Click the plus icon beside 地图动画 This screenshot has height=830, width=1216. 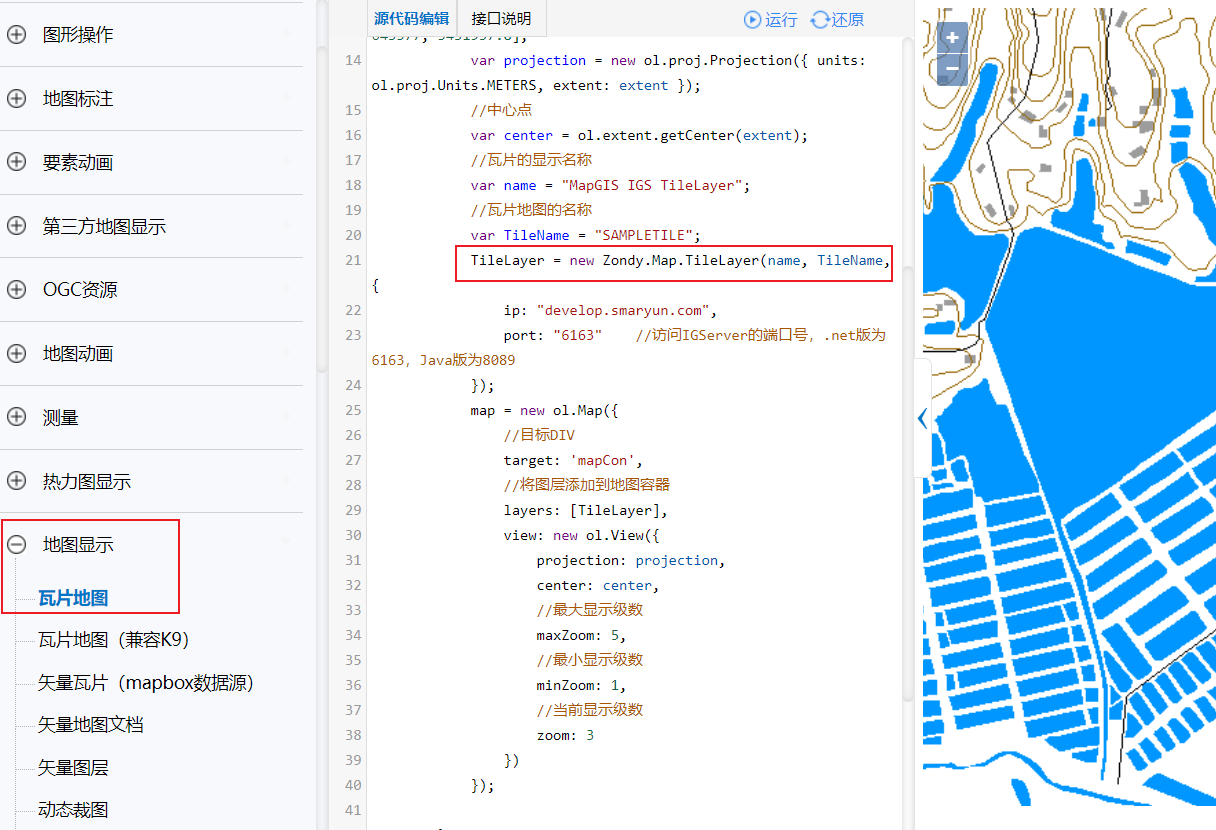pyautogui.click(x=16, y=353)
